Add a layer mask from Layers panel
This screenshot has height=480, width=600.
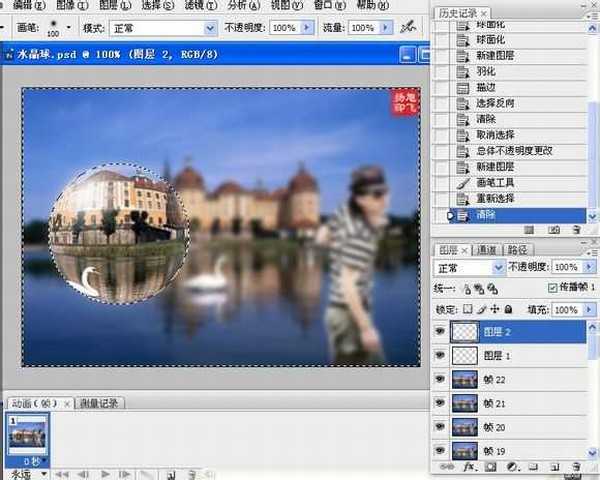(x=491, y=467)
